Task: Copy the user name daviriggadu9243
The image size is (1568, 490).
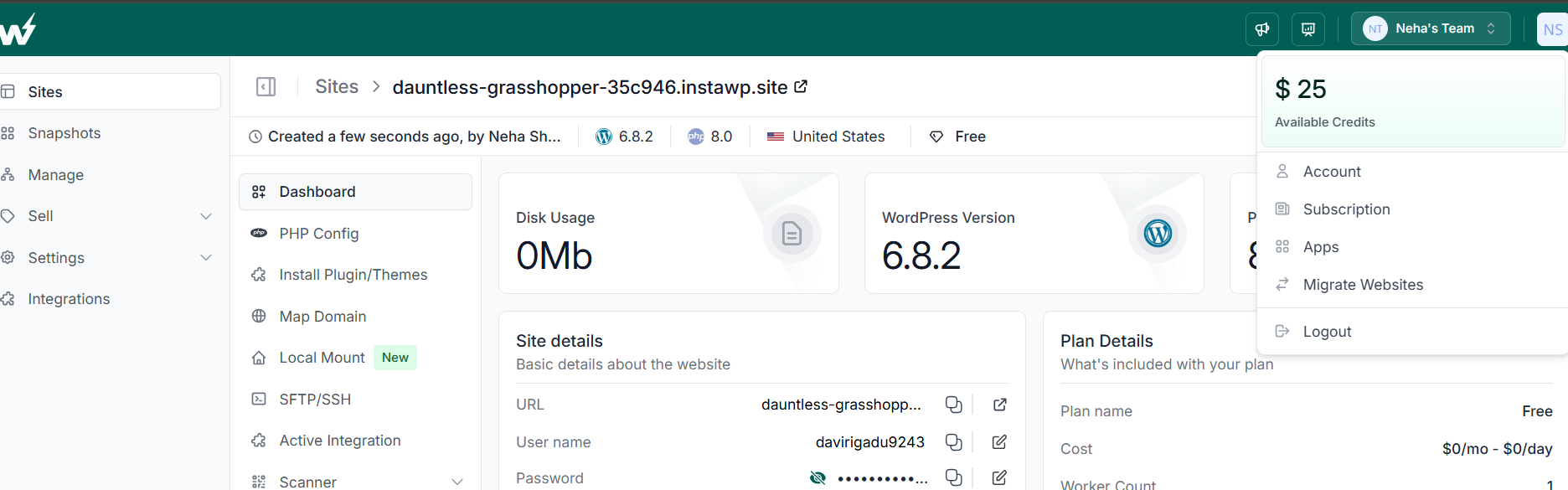Action: point(953,442)
